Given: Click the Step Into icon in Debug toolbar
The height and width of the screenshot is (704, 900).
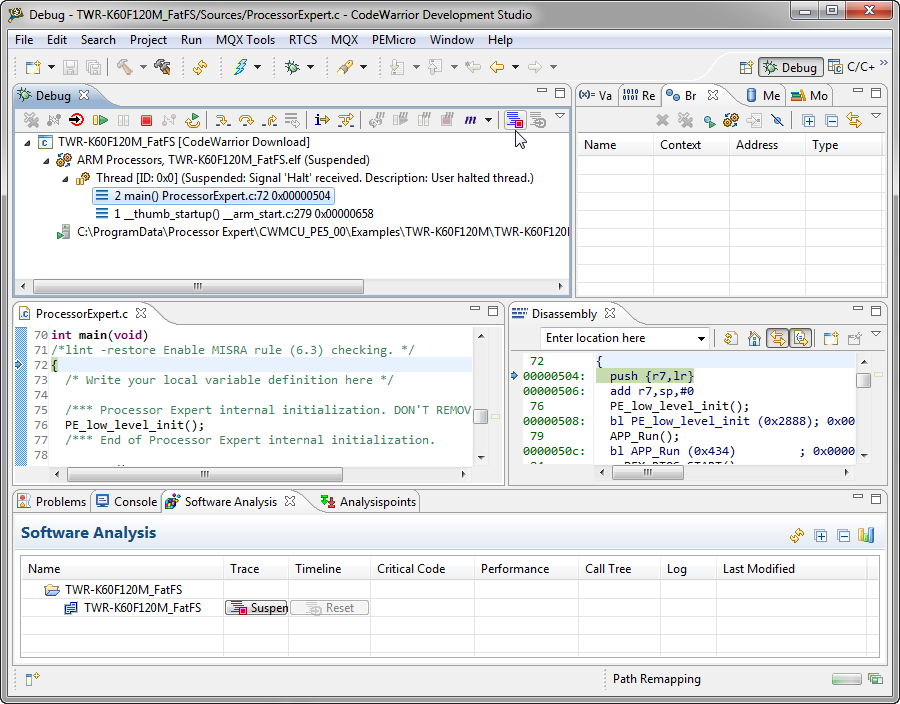Looking at the screenshot, I should 223,120.
